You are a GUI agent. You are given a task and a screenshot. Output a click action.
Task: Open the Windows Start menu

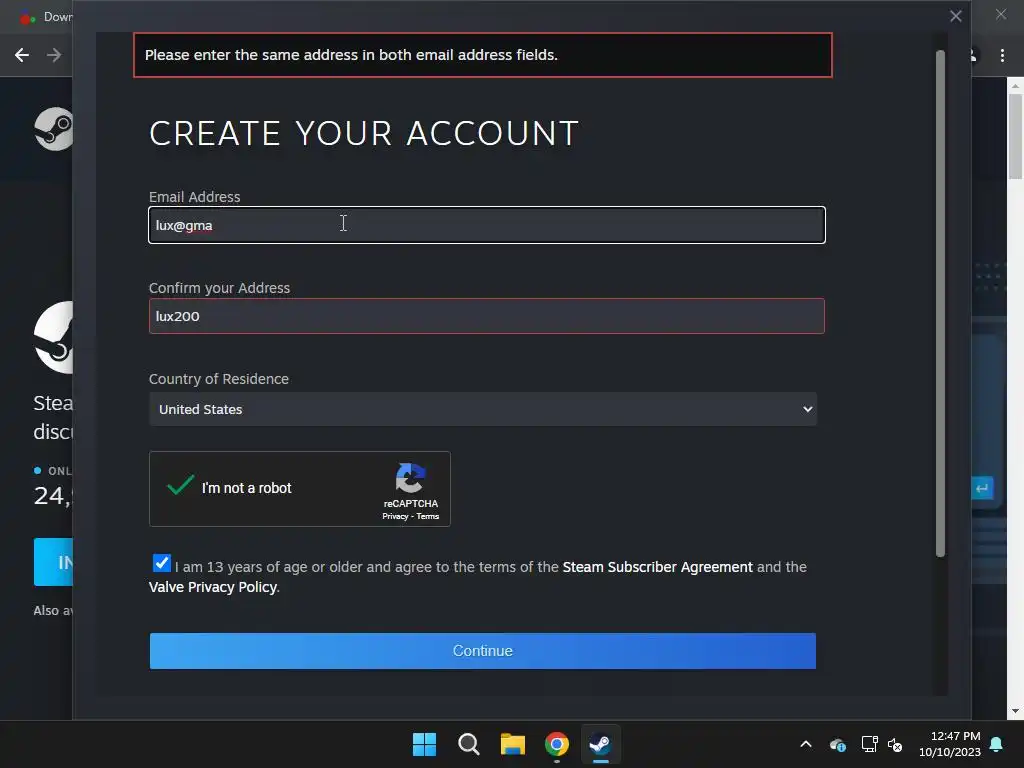tap(424, 744)
